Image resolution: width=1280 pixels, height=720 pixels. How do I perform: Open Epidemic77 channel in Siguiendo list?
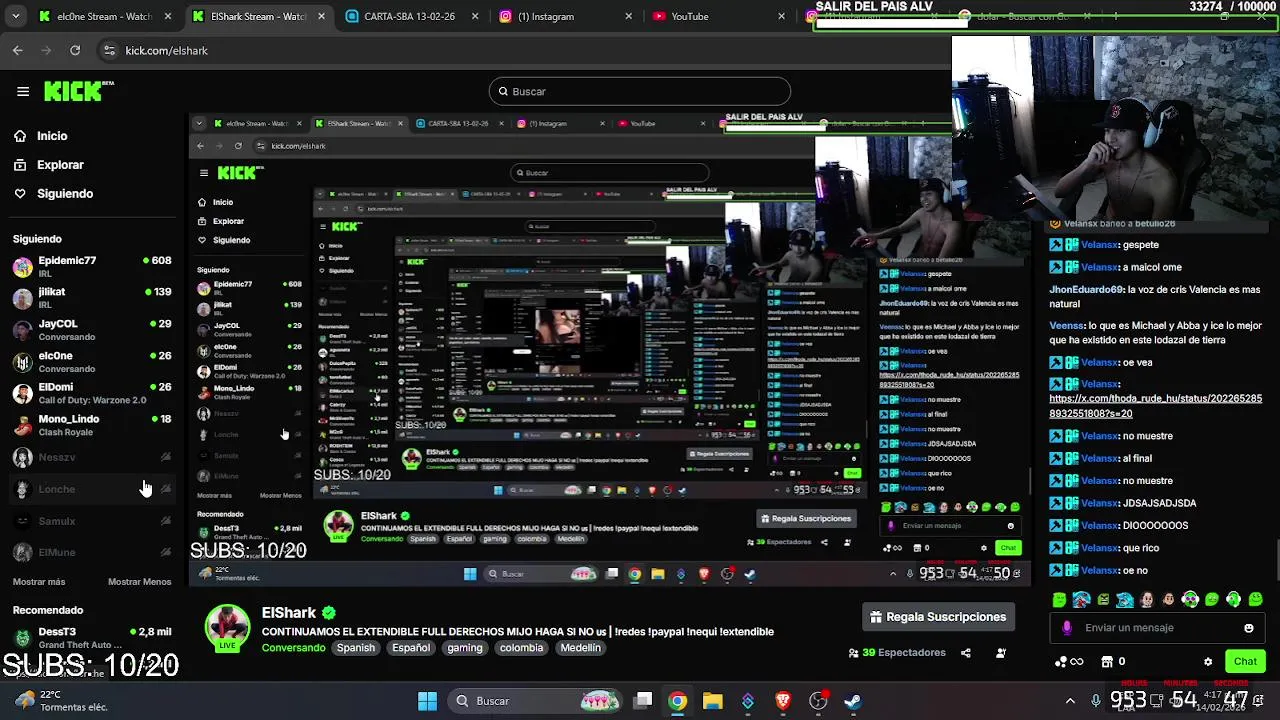point(92,266)
